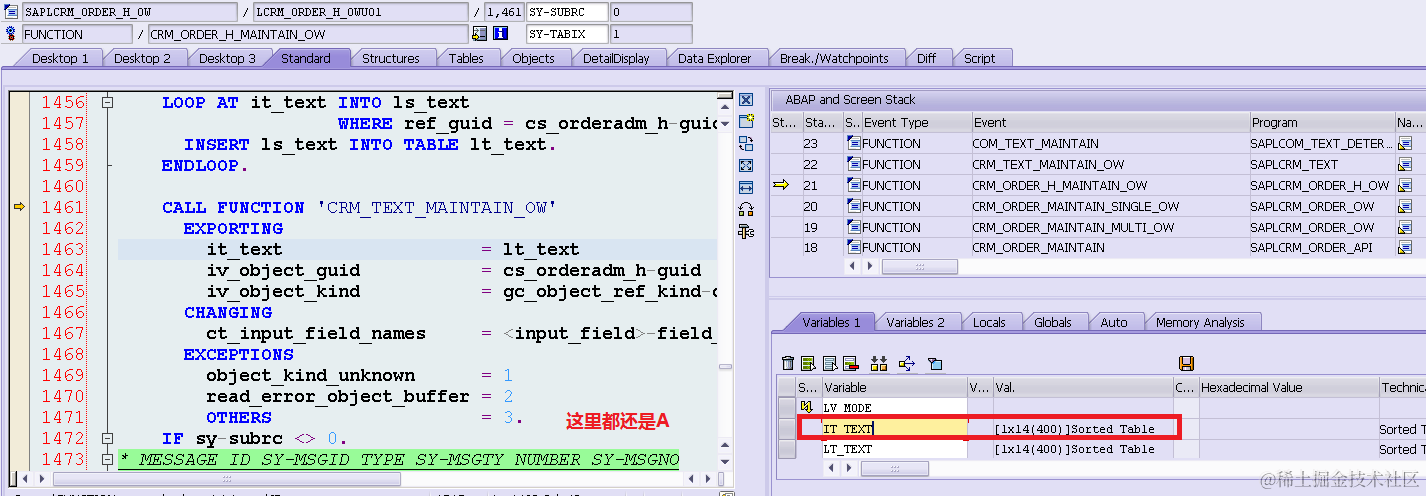The width and height of the screenshot is (1426, 496).
Task: Click the second list icon in Variables toolbar
Action: click(829, 363)
